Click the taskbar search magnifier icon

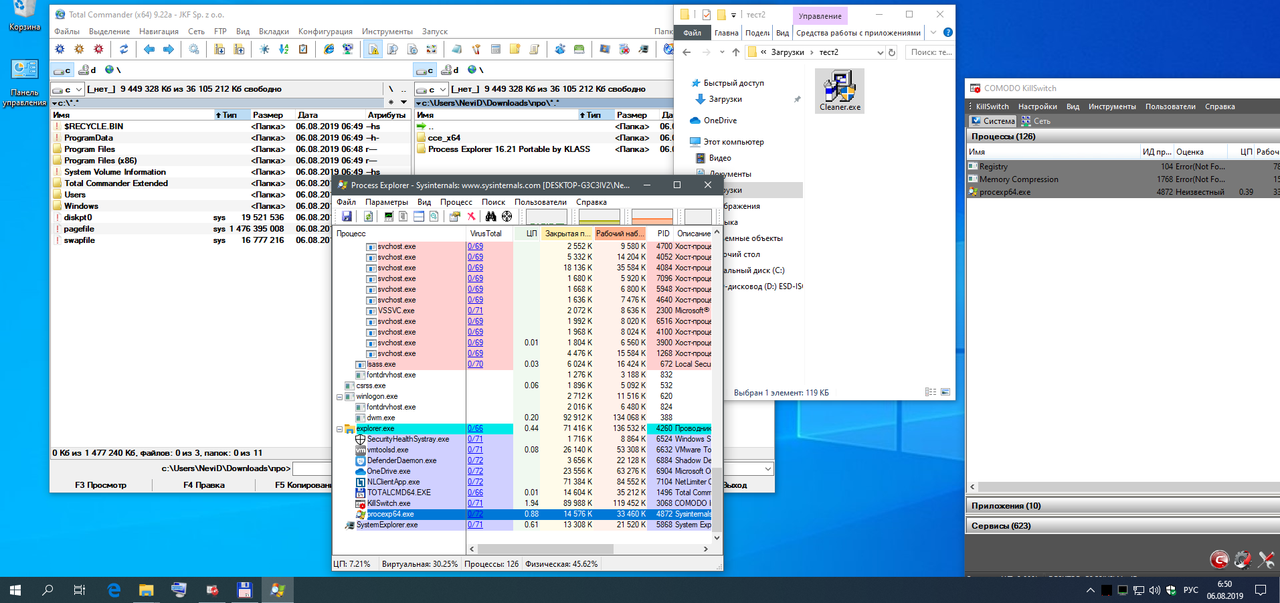(47, 590)
